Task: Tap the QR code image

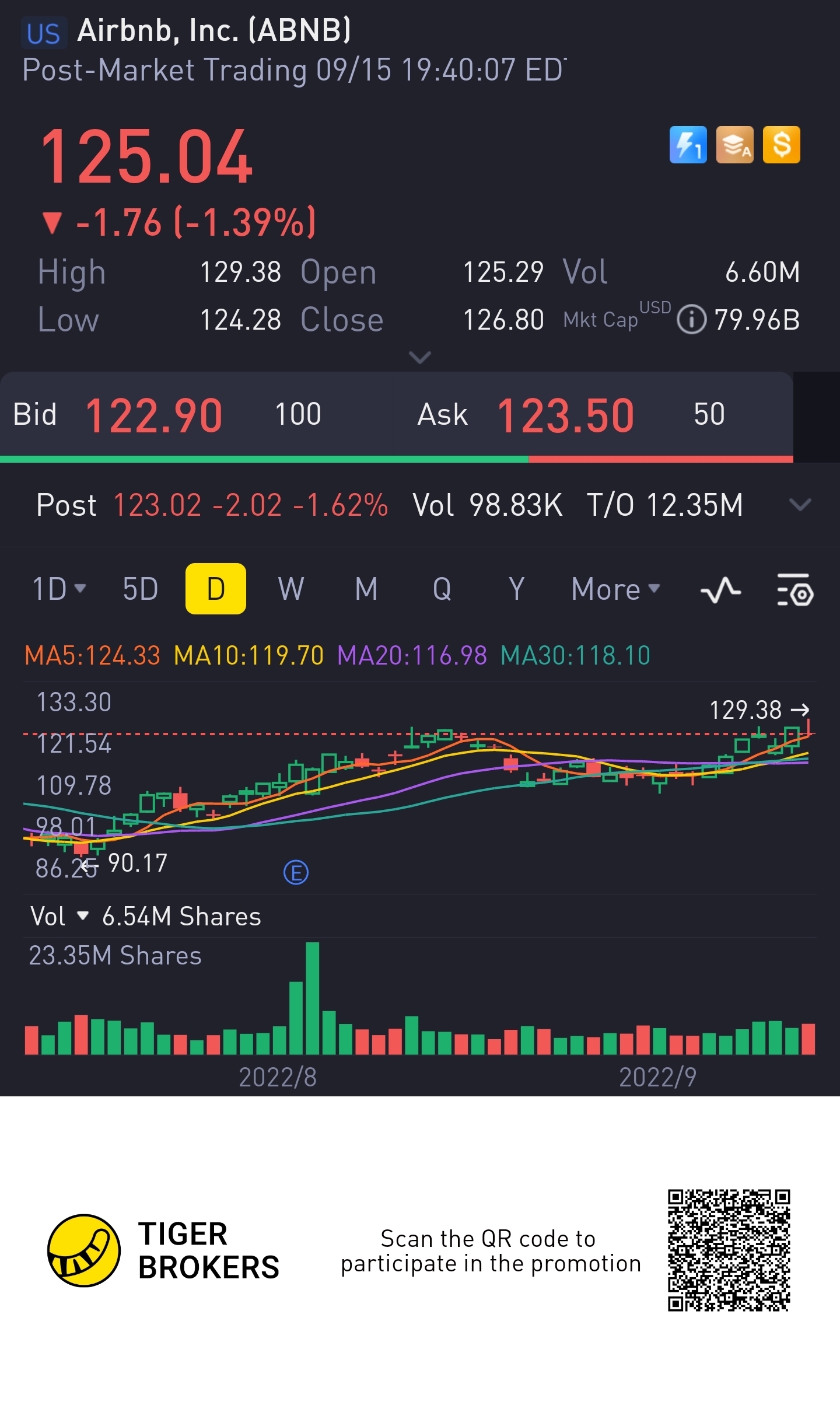Action: [729, 1250]
